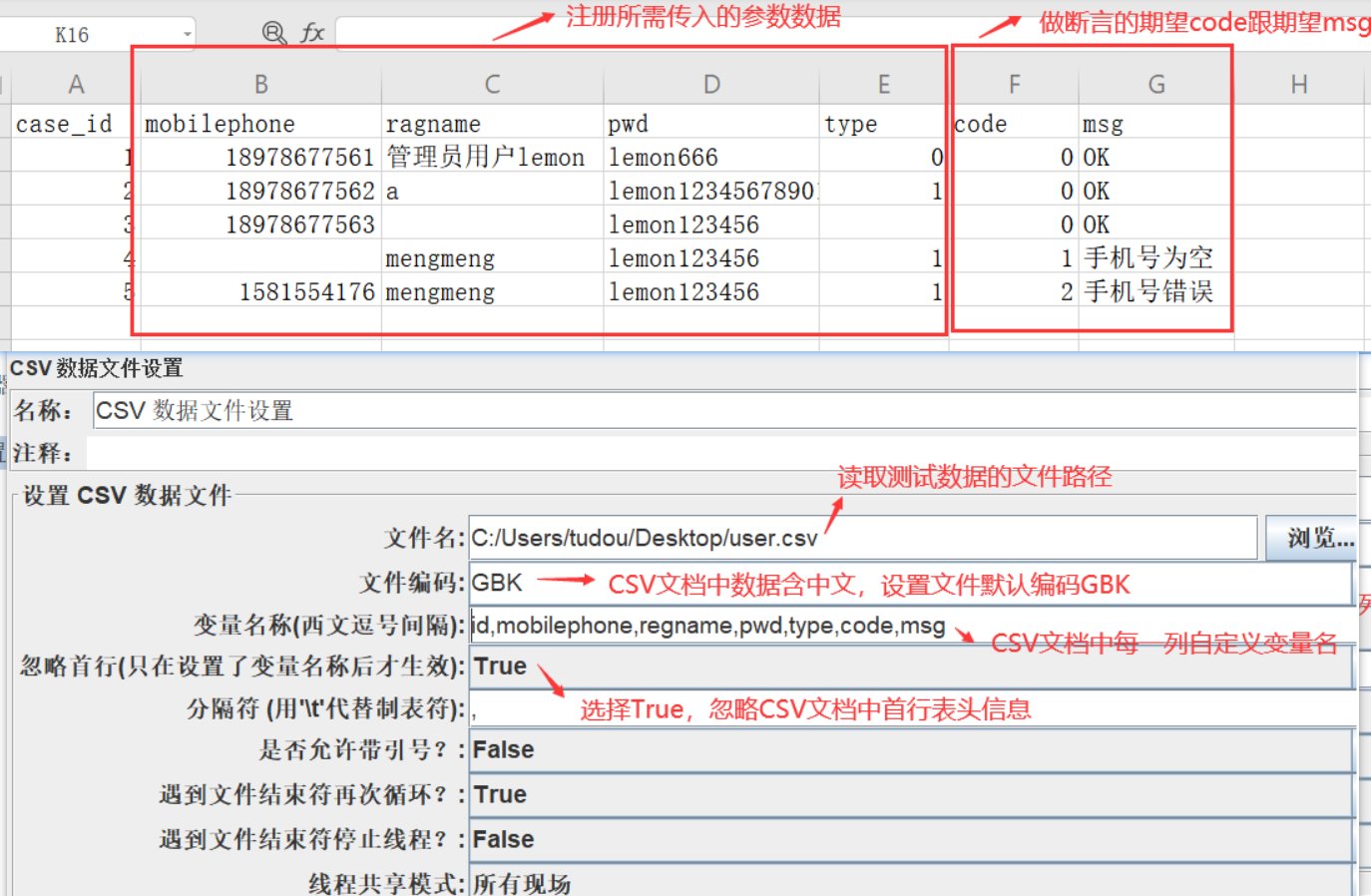This screenshot has height=896, width=1371.
Task: Click the 文件名 path input field
Action: coord(862,538)
